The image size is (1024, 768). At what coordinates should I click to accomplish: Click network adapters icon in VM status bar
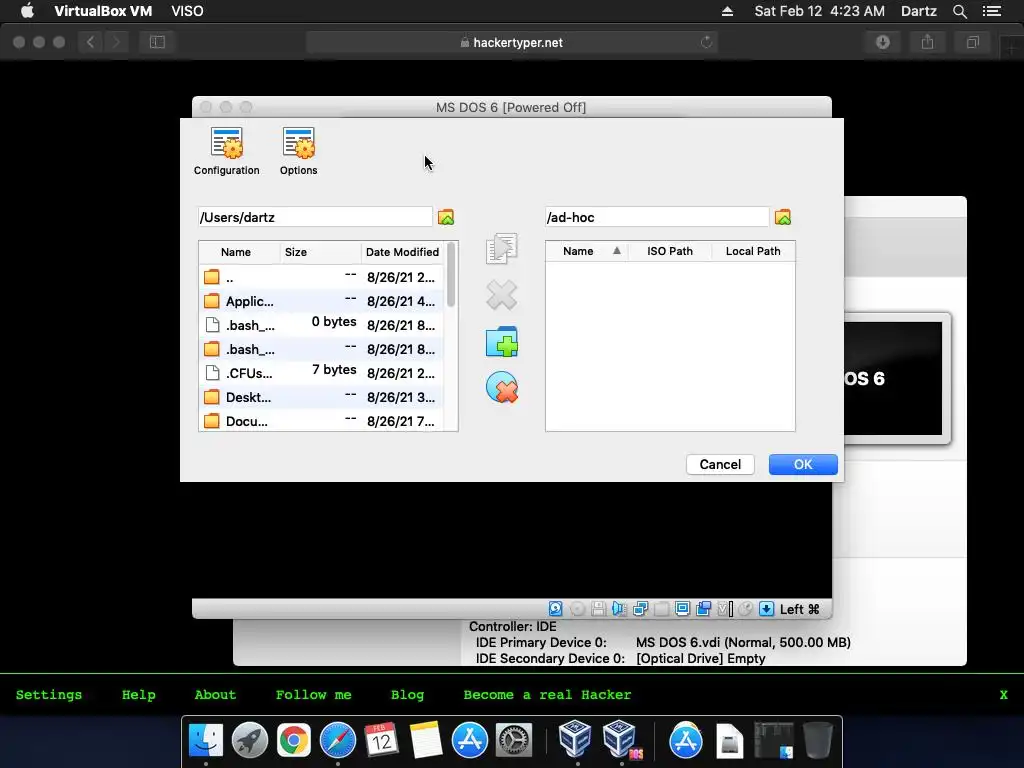[x=640, y=609]
